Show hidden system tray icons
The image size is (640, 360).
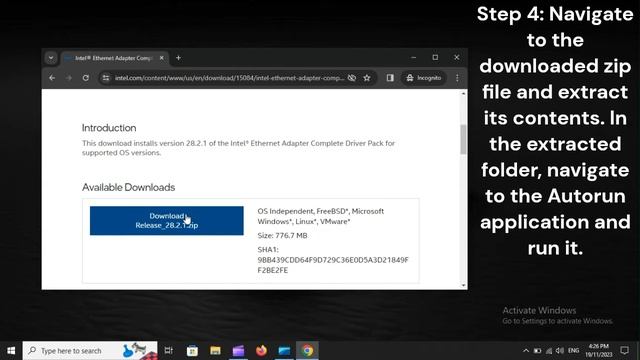pyautogui.click(x=526, y=351)
